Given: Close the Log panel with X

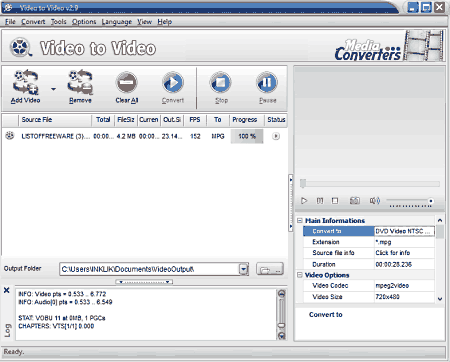Looking at the screenshot, I should point(7,290).
